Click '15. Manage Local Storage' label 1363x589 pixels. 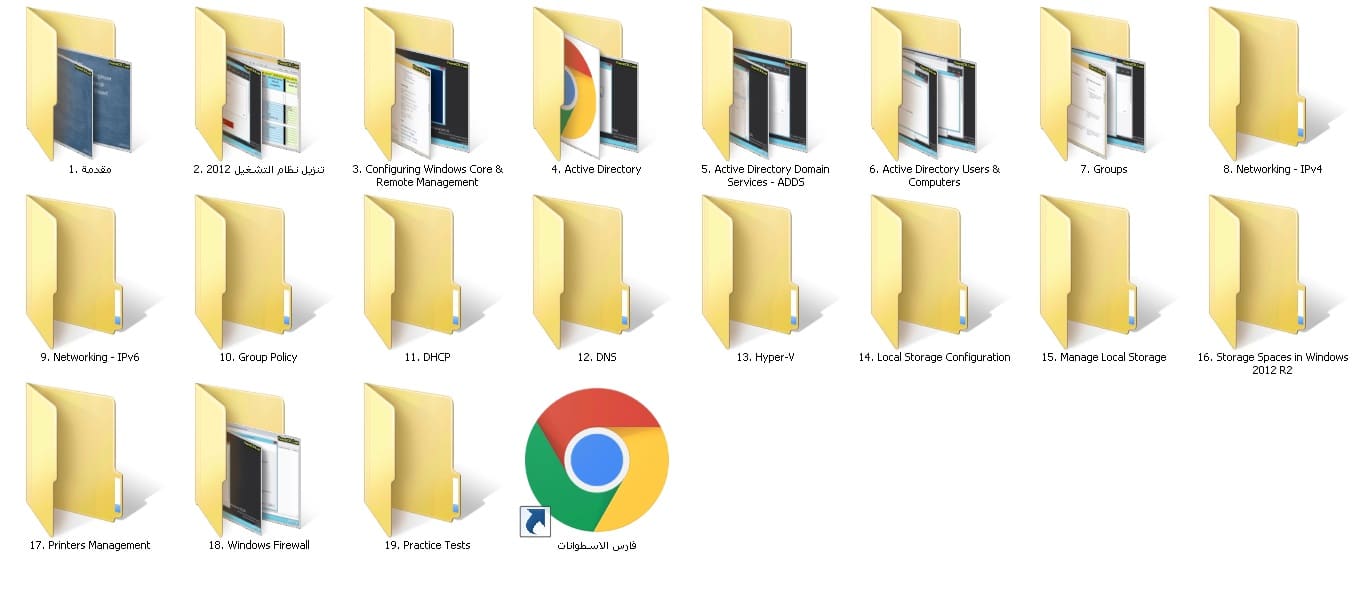point(1104,358)
